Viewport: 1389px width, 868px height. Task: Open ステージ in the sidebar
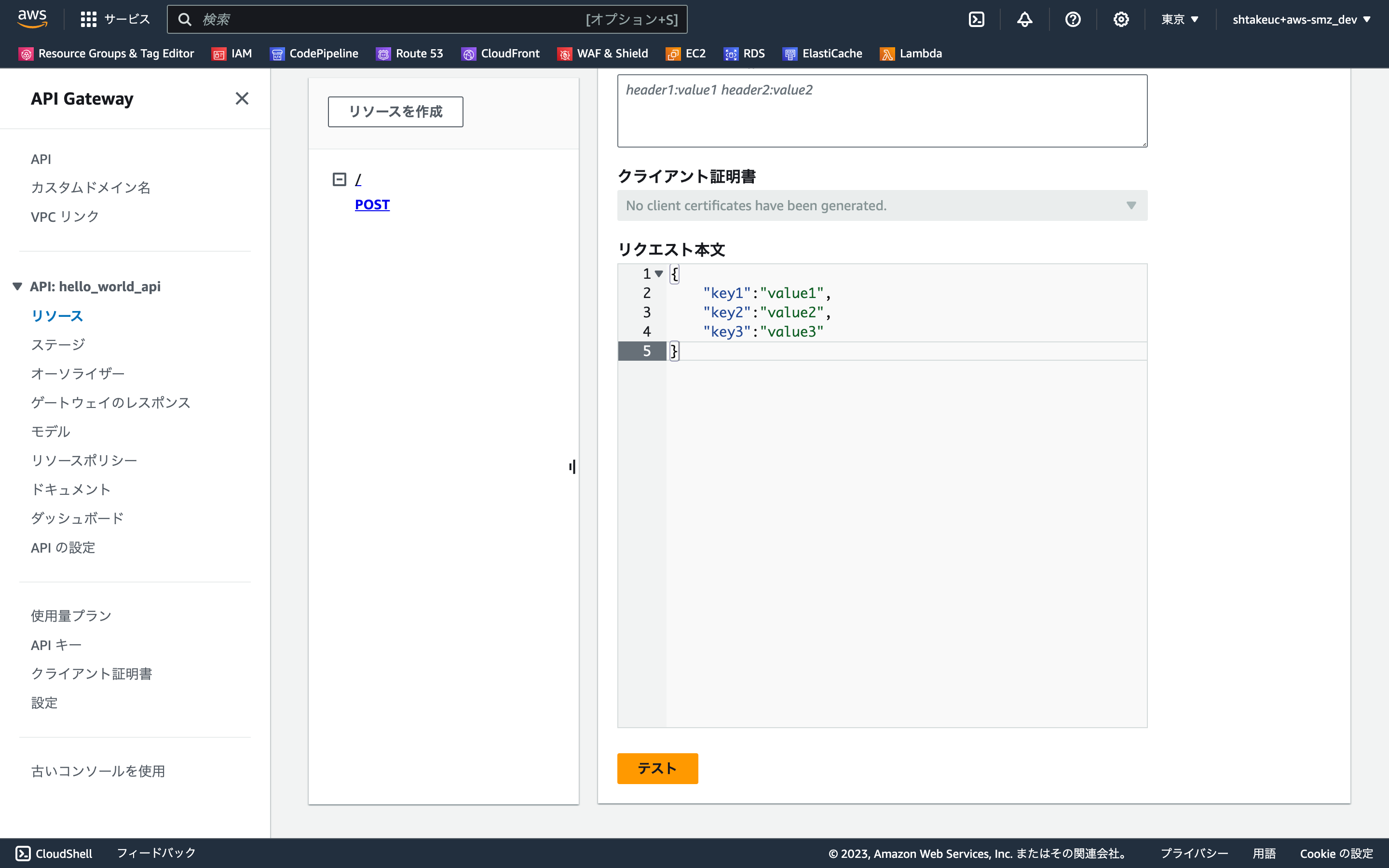[x=58, y=344]
